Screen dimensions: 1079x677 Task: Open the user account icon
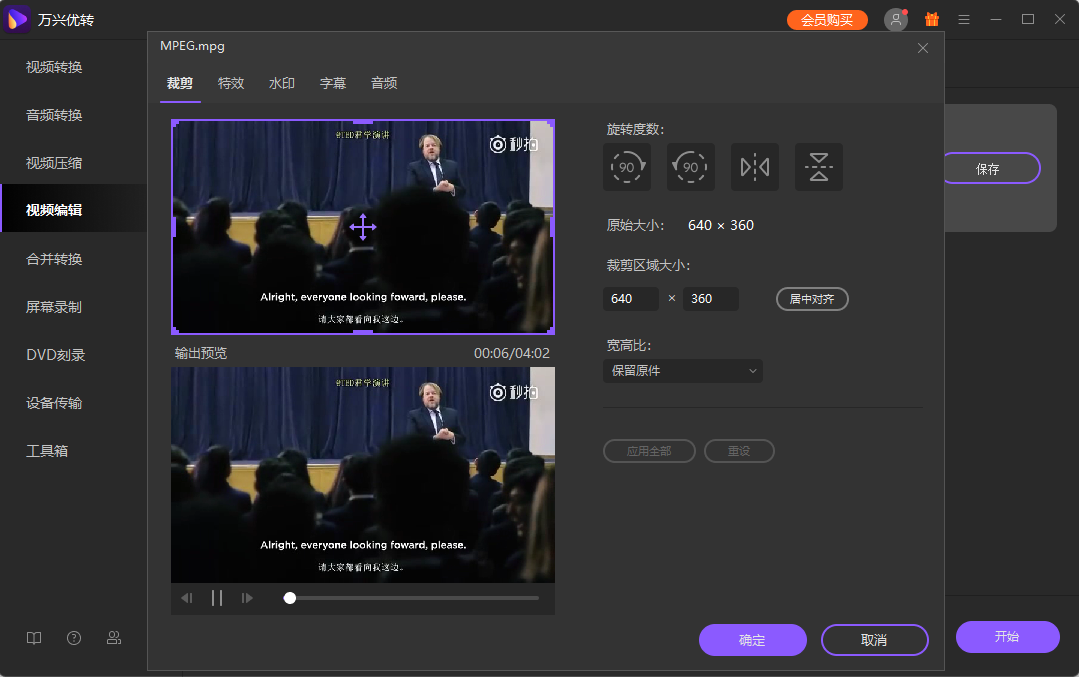click(x=895, y=19)
